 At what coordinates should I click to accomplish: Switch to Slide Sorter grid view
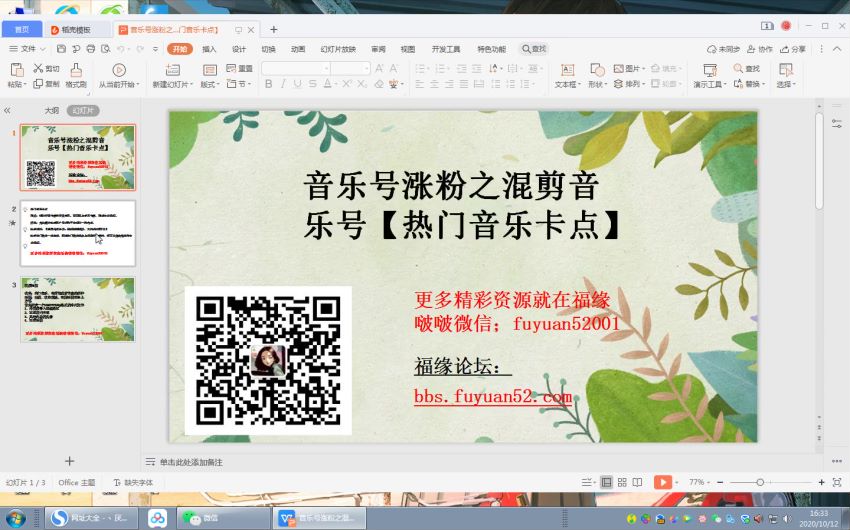[x=622, y=482]
